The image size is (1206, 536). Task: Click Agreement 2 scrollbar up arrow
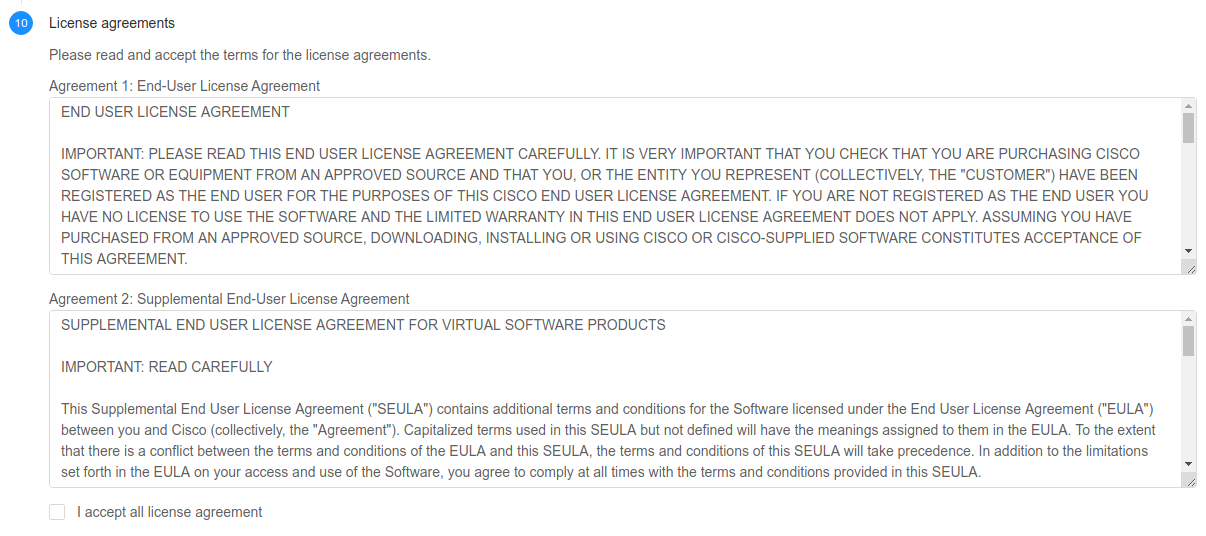pos(1188,319)
